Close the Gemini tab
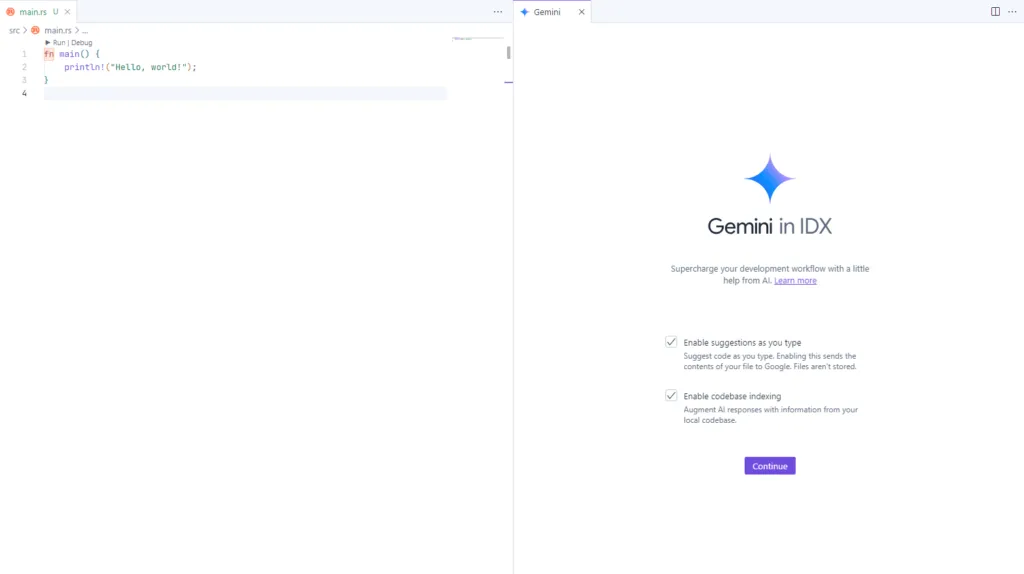1024x574 pixels. (x=581, y=12)
